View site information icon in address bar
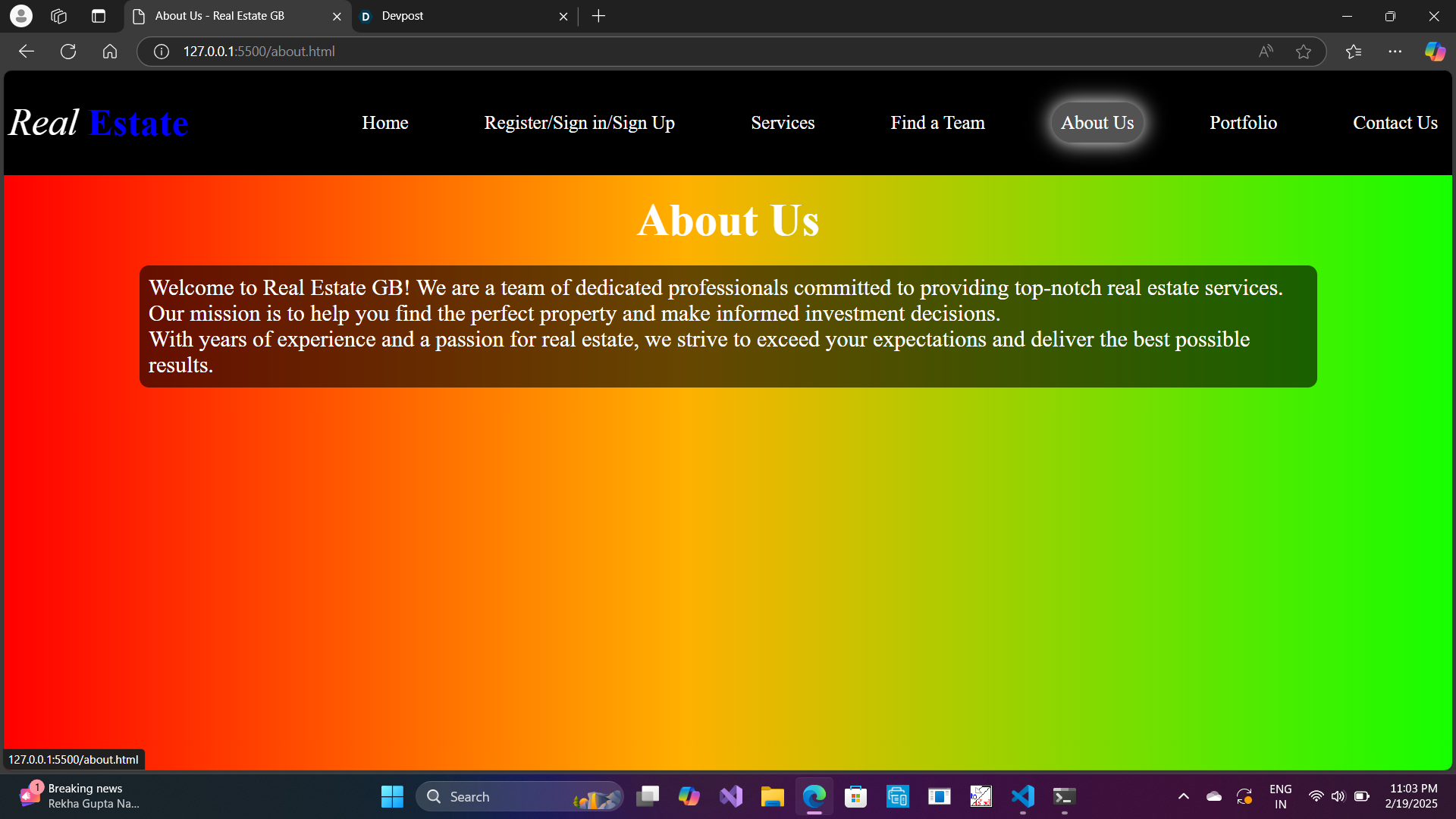This screenshot has height=819, width=1456. point(162,52)
